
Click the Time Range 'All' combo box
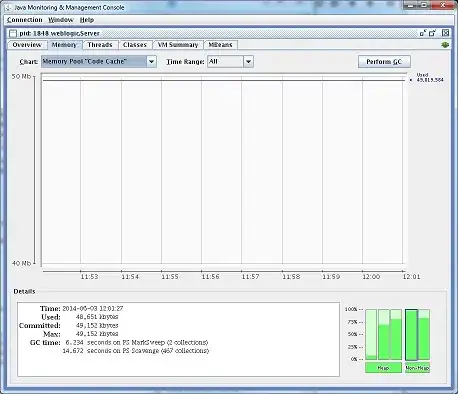point(230,62)
